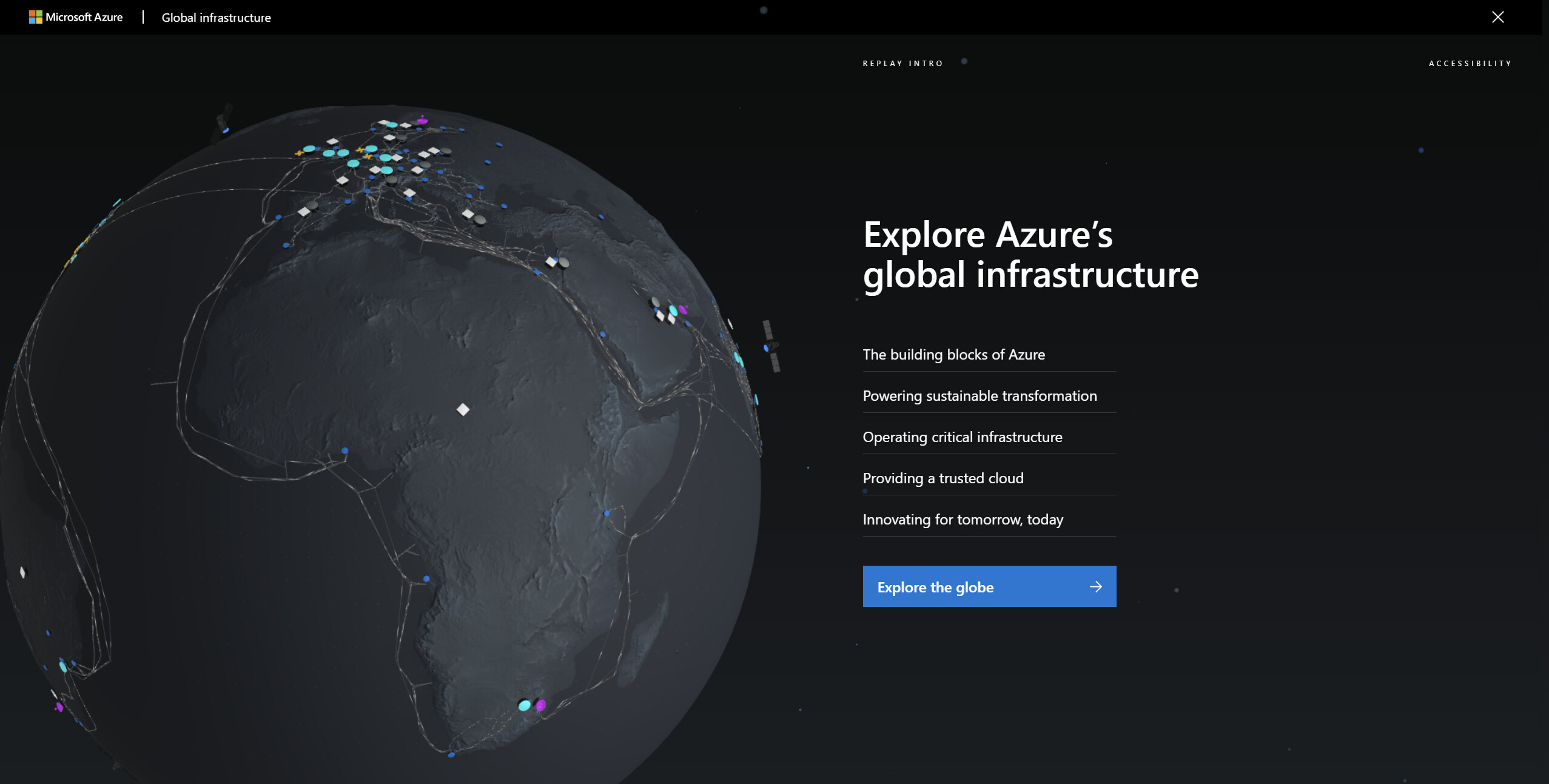This screenshot has width=1549, height=784.
Task: Open Providing a trusted cloud
Action: (943, 478)
